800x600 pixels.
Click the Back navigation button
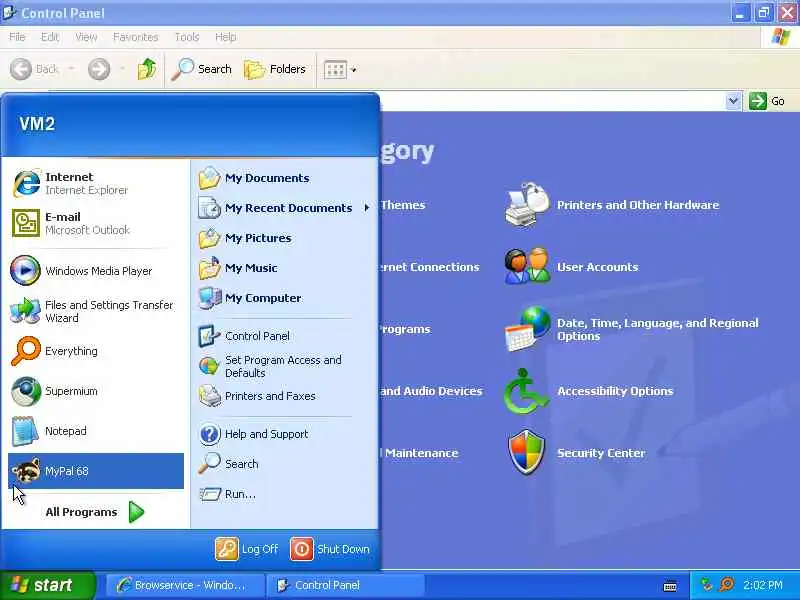point(35,69)
